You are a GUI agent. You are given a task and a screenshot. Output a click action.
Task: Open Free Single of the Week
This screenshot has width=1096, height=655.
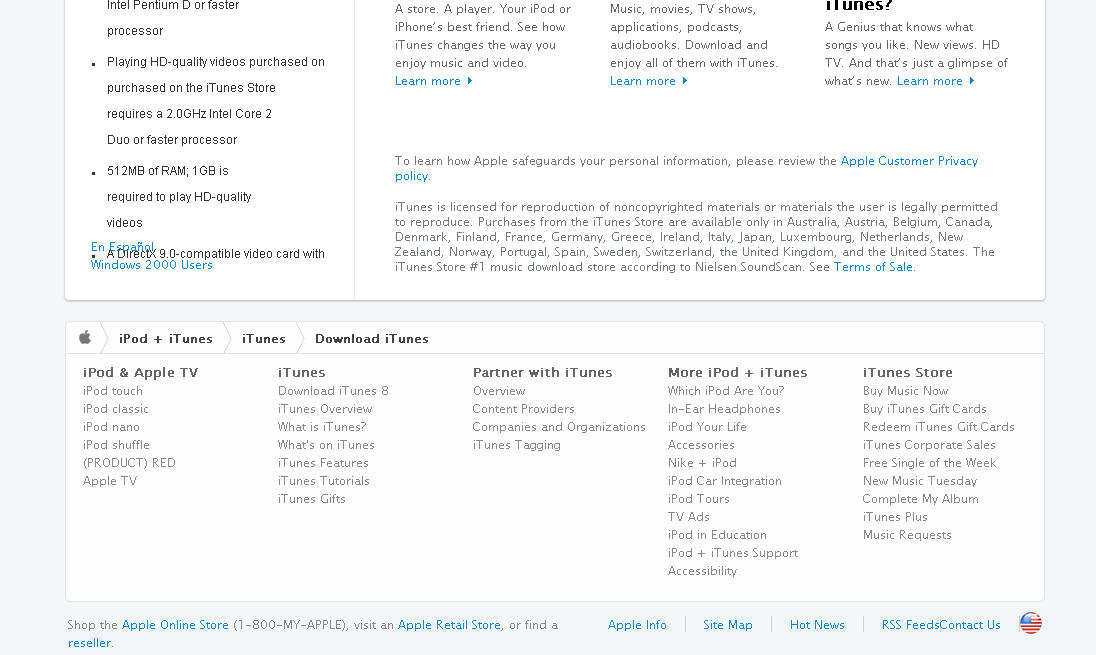(x=929, y=463)
